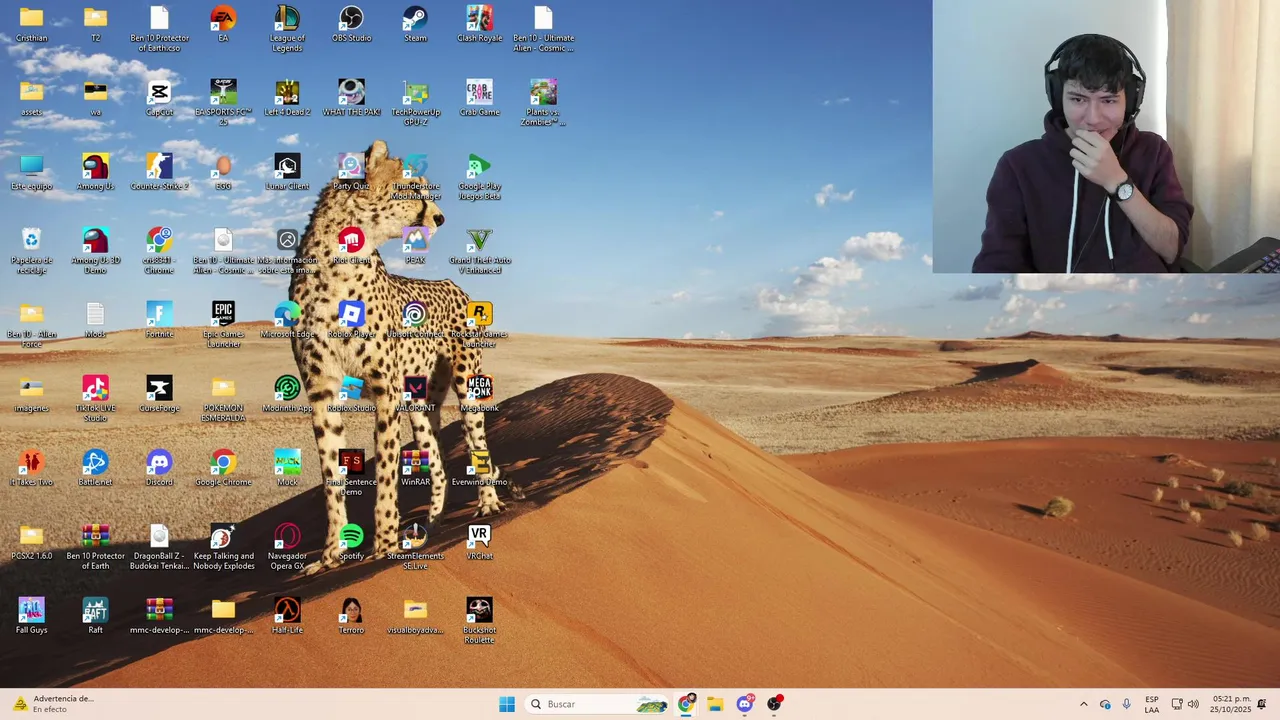Open the POKEMON ESMERALDA folder
Image resolution: width=1280 pixels, height=720 pixels.
click(x=223, y=398)
